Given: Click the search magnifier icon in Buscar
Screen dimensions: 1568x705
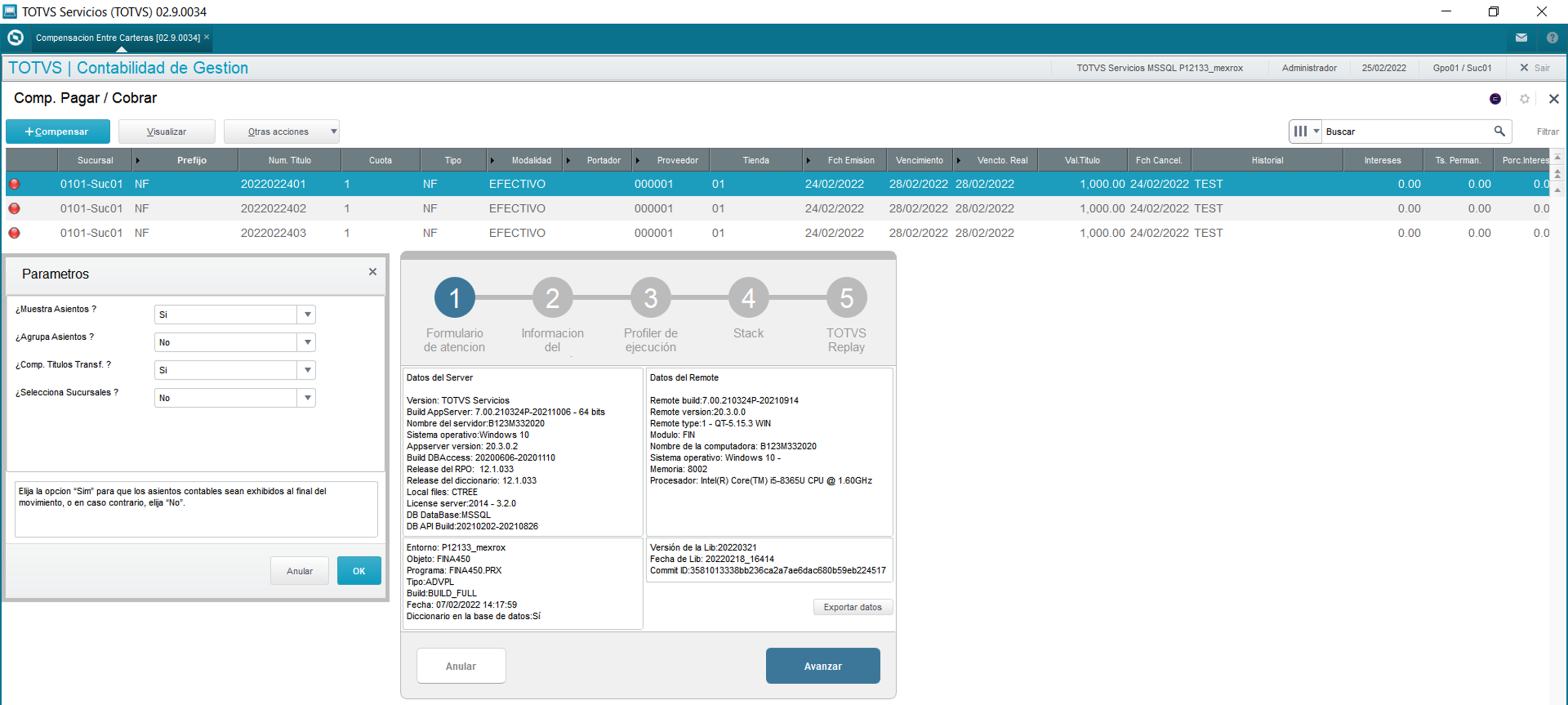Looking at the screenshot, I should [1499, 131].
